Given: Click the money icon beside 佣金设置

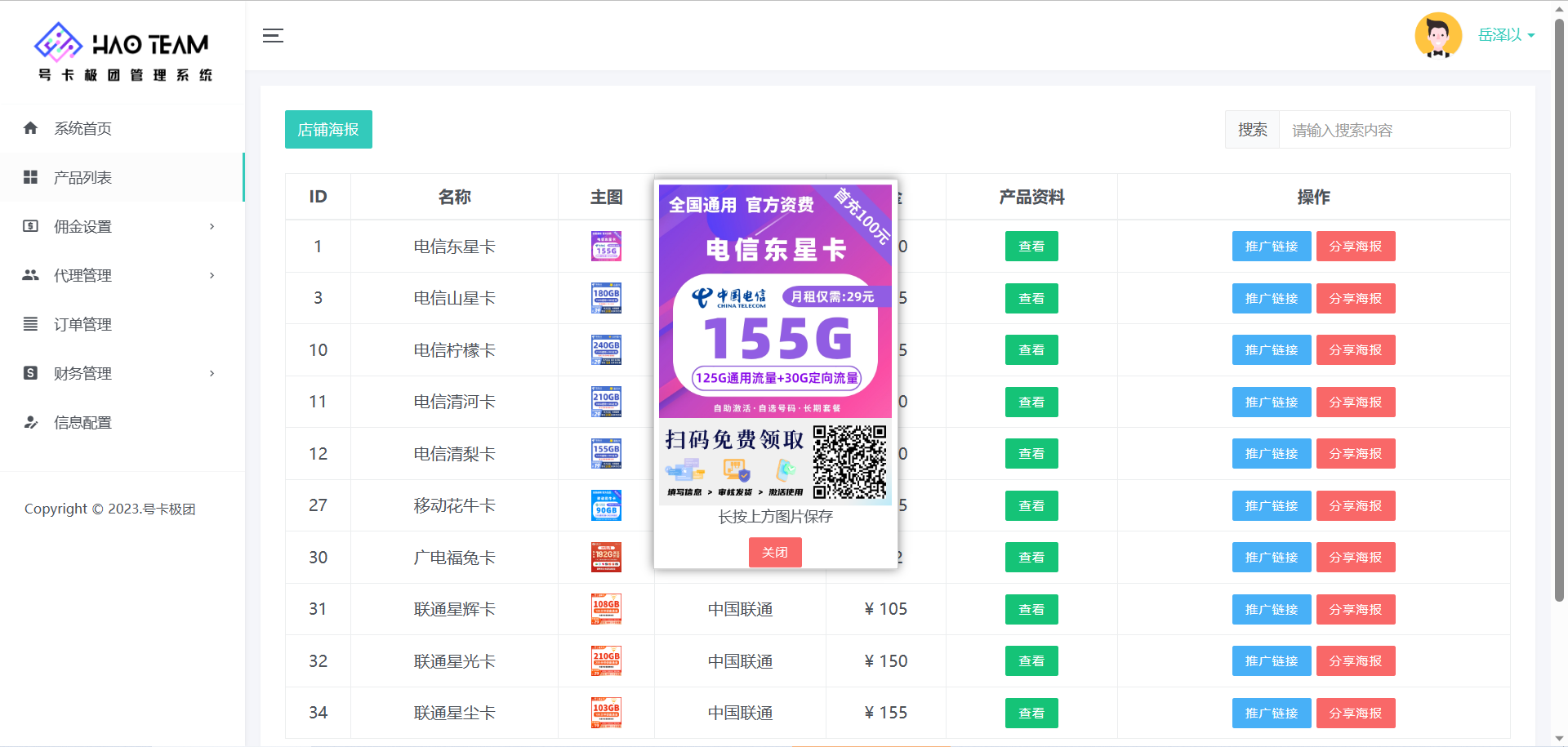Looking at the screenshot, I should click(x=30, y=226).
